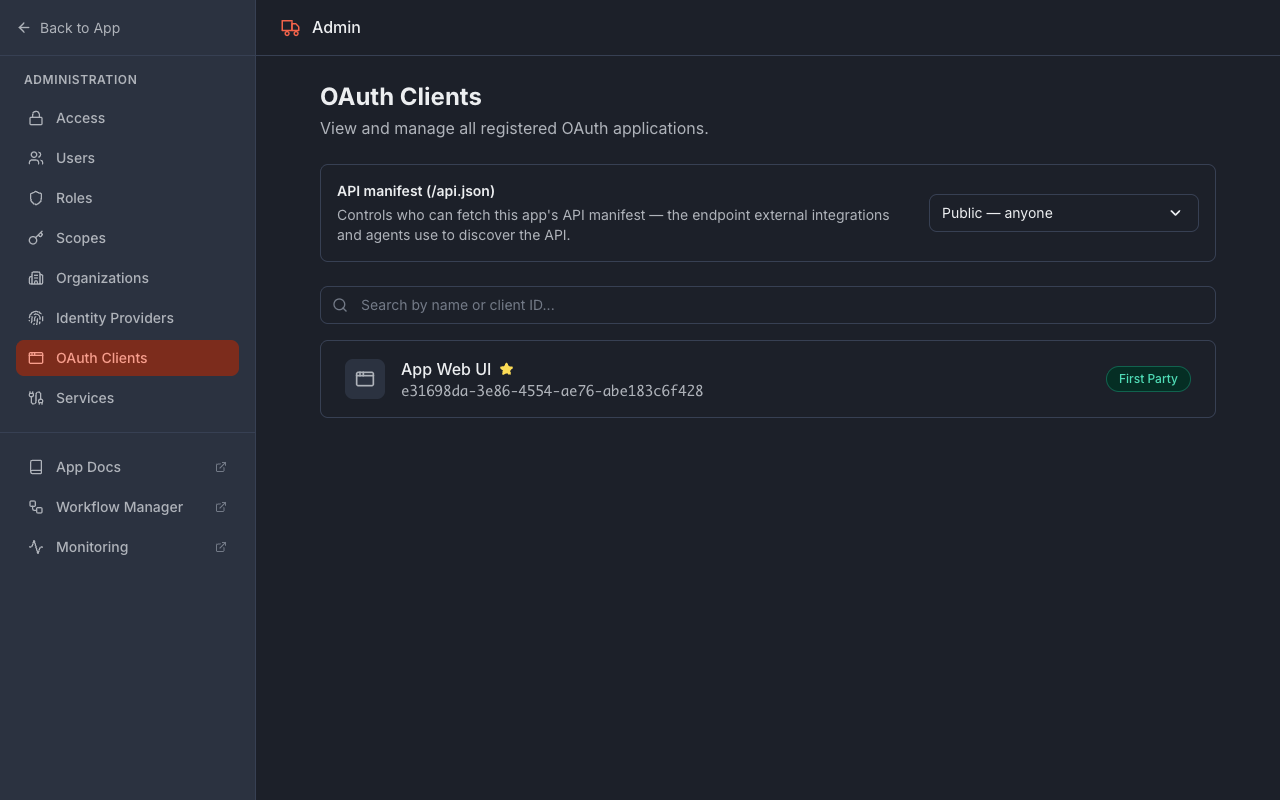Screen dimensions: 1280x800
Task: Open the Monitoring link
Action: click(x=127, y=547)
